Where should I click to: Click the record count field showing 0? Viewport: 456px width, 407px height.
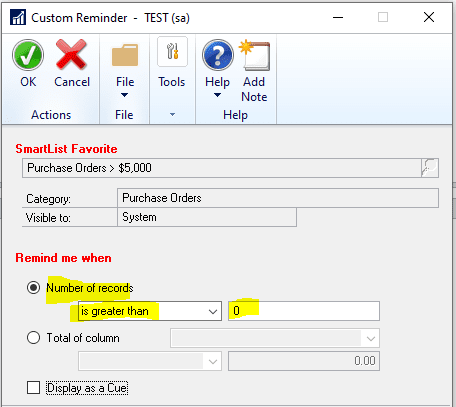tap(304, 311)
